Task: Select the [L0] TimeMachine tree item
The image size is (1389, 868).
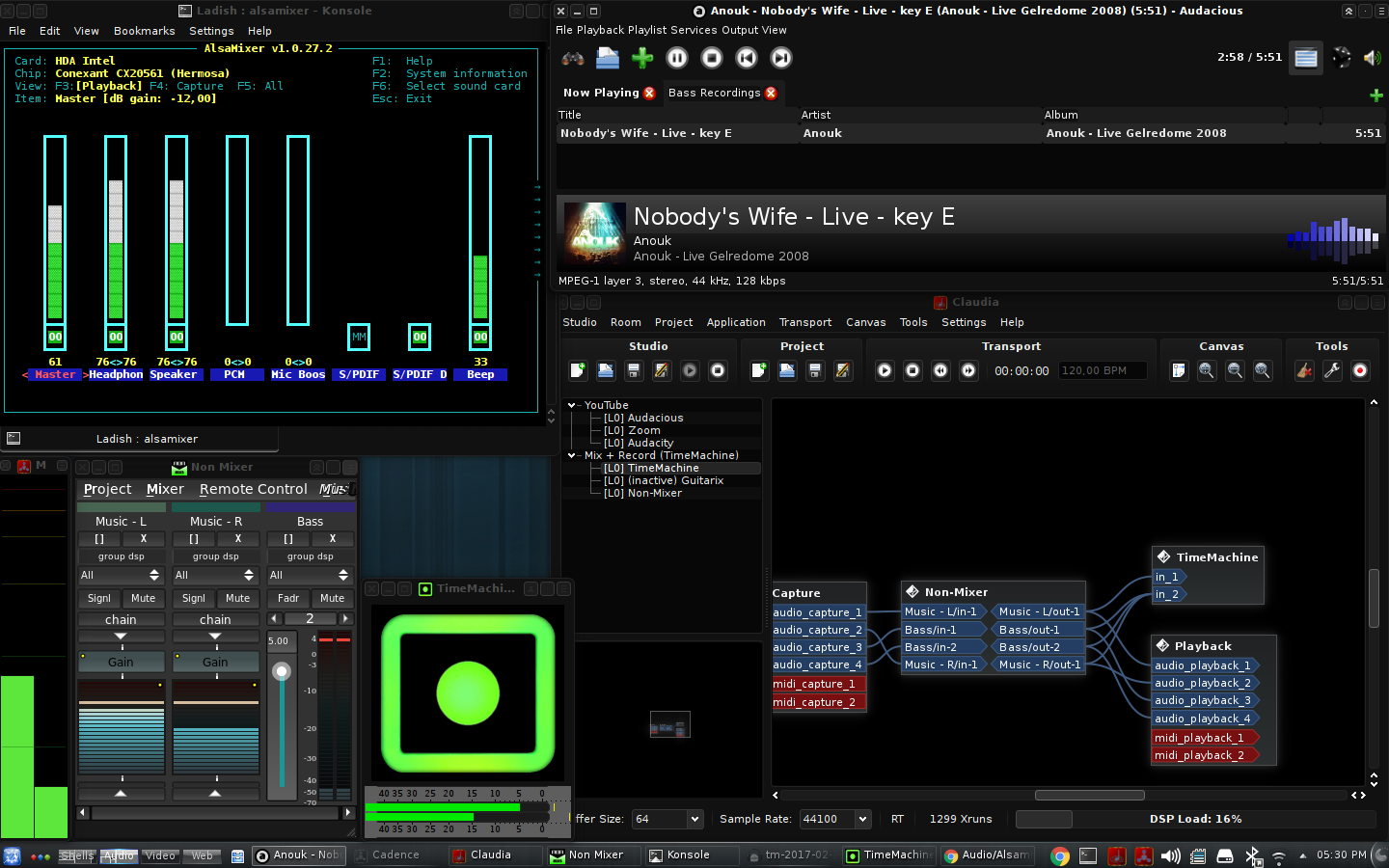Action: [651, 469]
